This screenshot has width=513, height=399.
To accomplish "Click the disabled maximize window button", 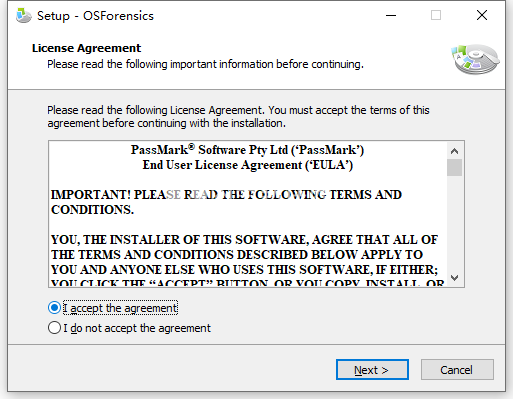I will 436,15.
